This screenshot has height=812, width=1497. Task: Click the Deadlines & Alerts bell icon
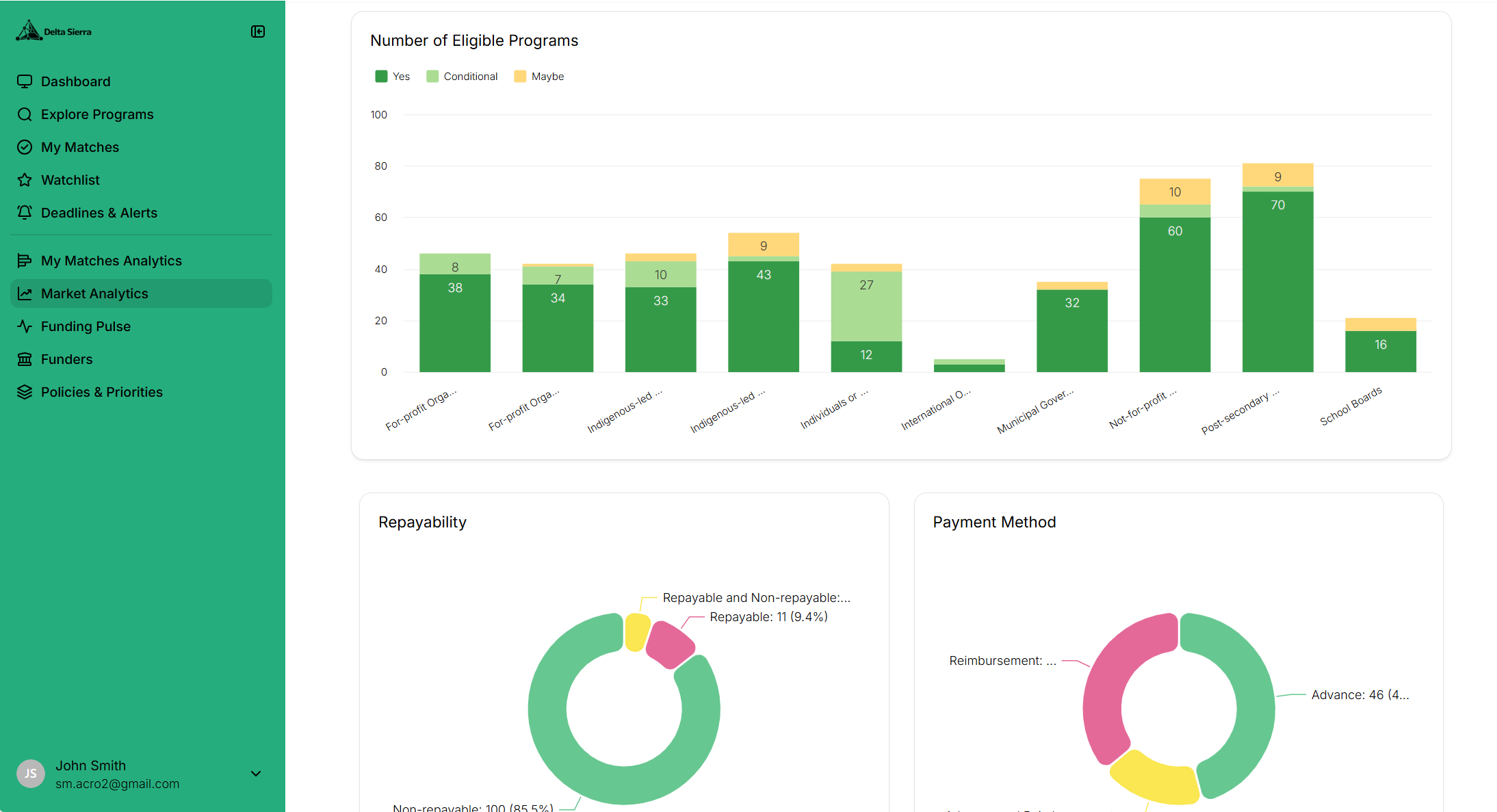(x=25, y=213)
